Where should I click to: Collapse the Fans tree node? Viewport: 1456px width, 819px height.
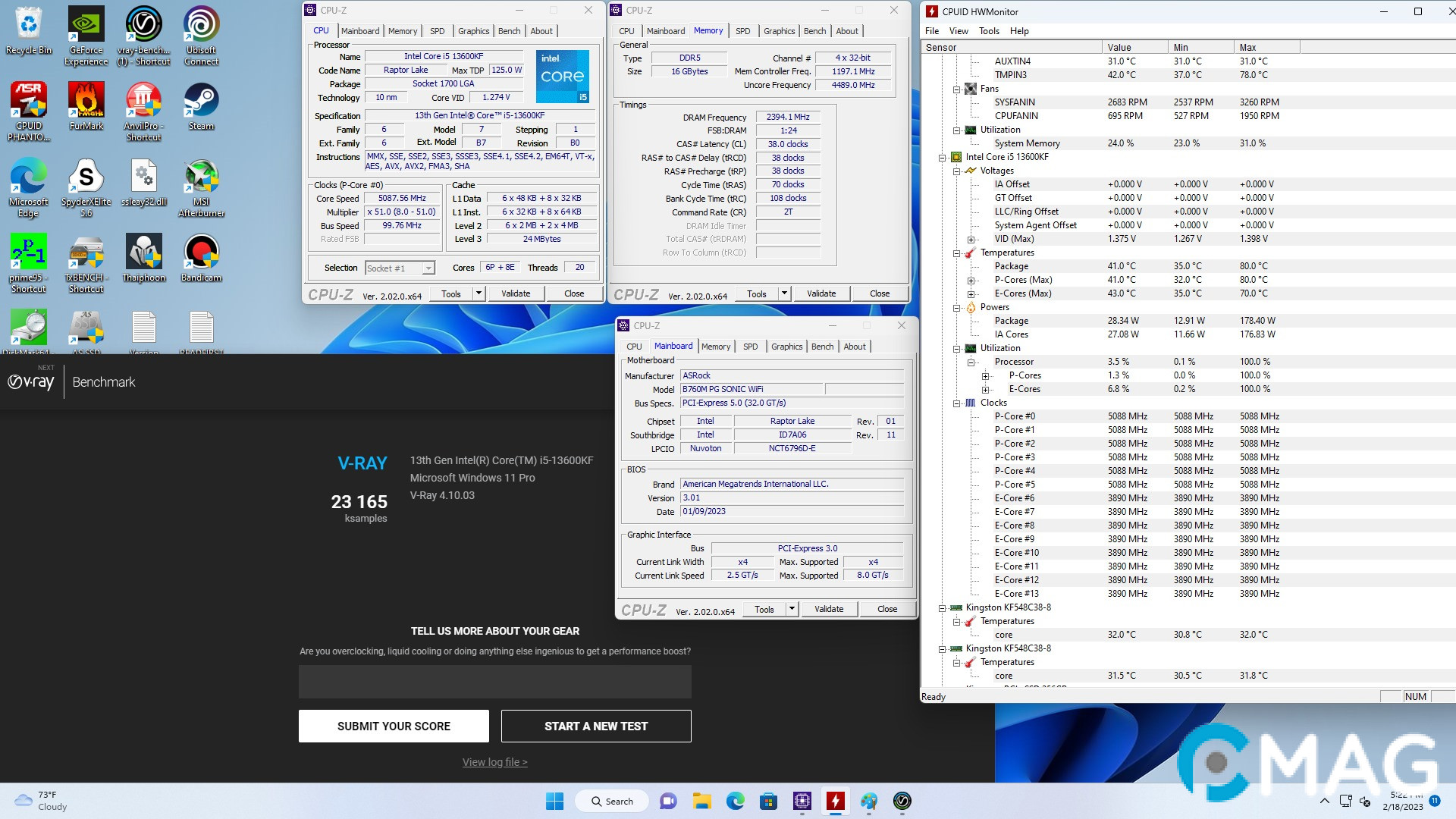pyautogui.click(x=957, y=89)
